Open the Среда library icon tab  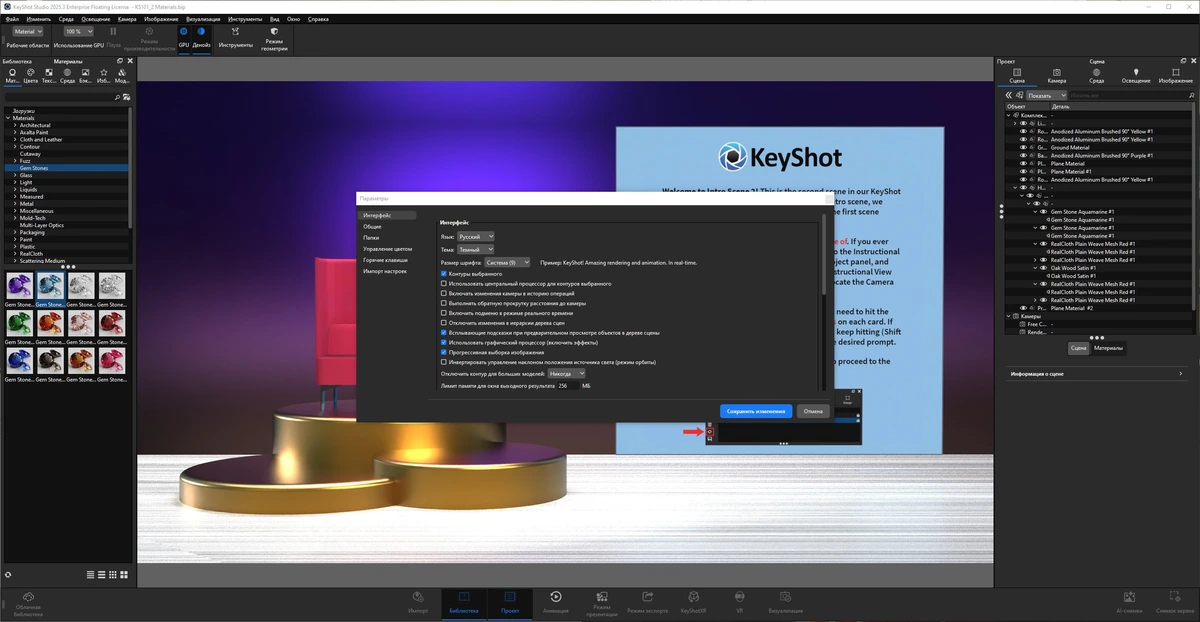point(67,76)
